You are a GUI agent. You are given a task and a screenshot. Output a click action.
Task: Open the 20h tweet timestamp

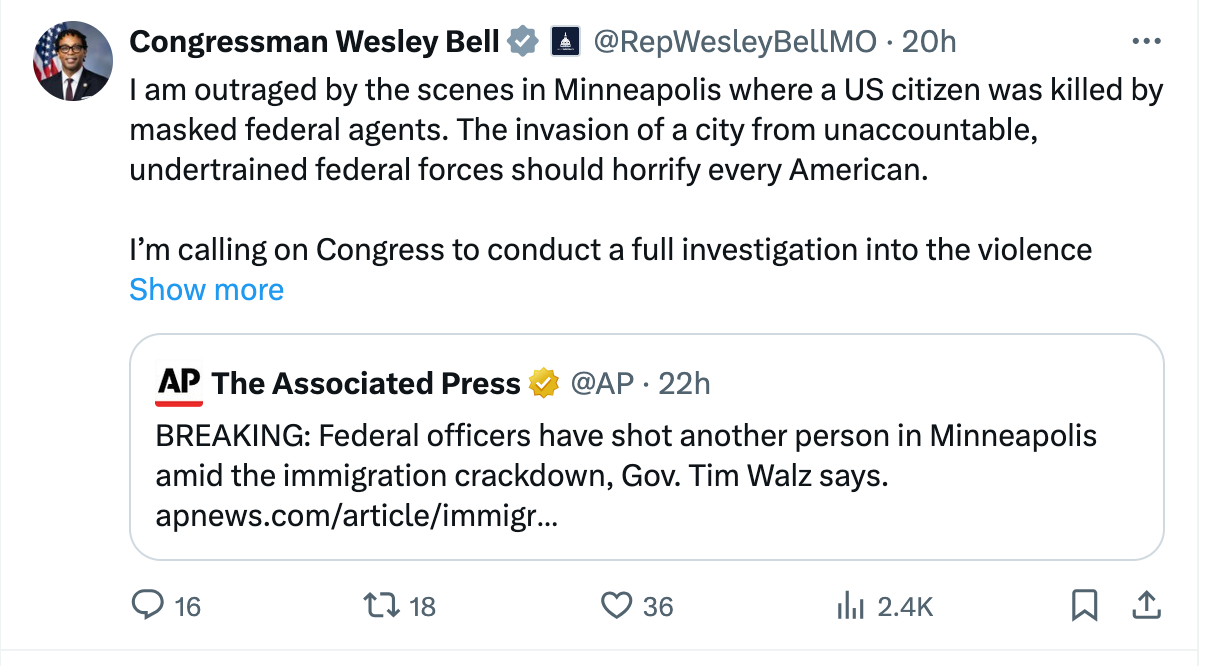point(929,41)
